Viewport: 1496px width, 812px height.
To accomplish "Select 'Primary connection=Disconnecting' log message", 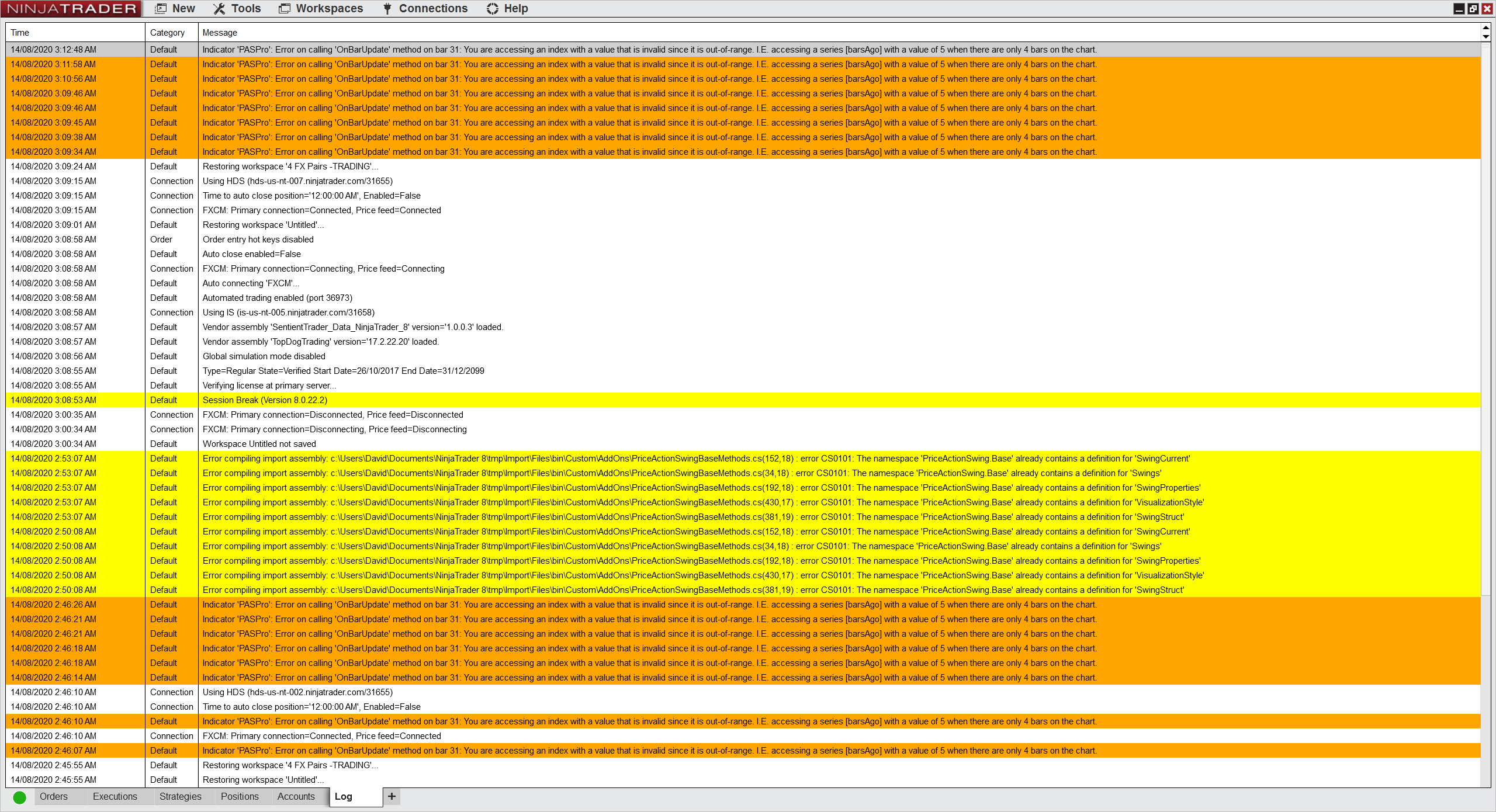I will (x=334, y=429).
